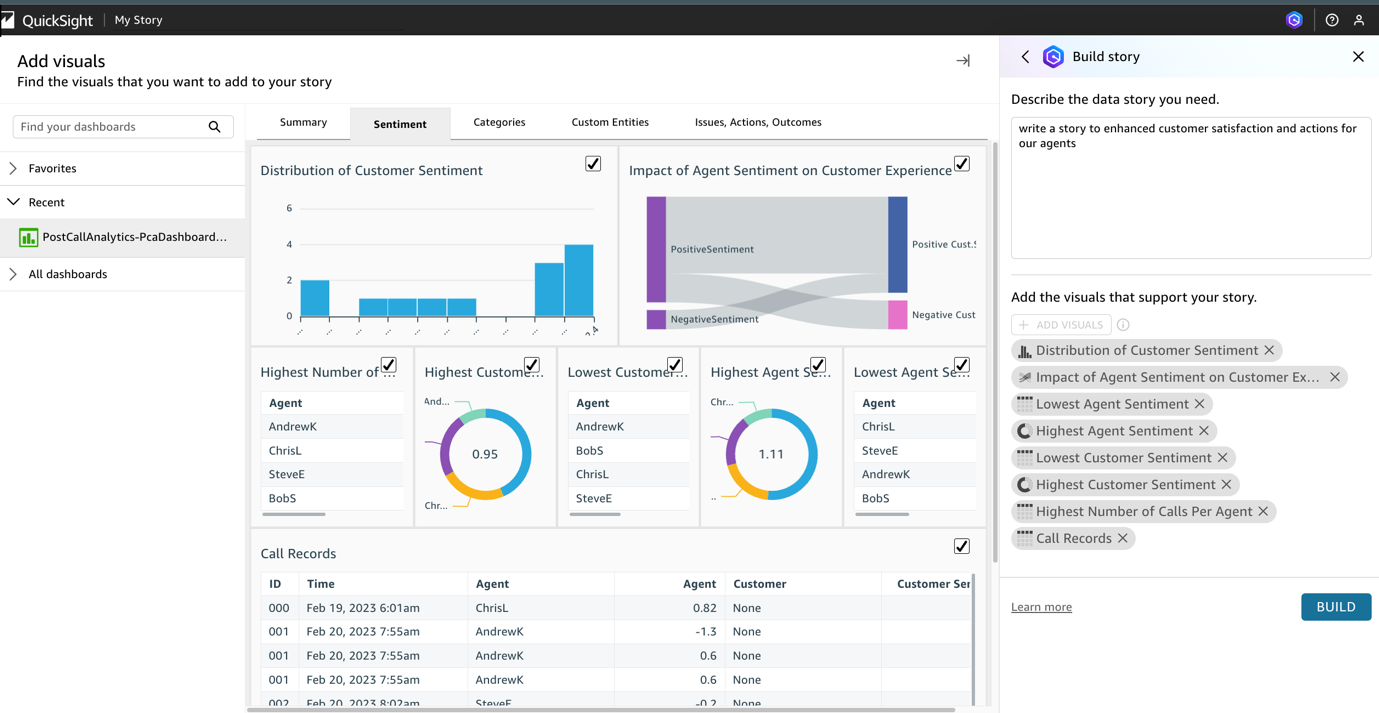This screenshot has height=713, width=1379.
Task: Click the search magnifier in dashboards field
Action: [x=214, y=127]
